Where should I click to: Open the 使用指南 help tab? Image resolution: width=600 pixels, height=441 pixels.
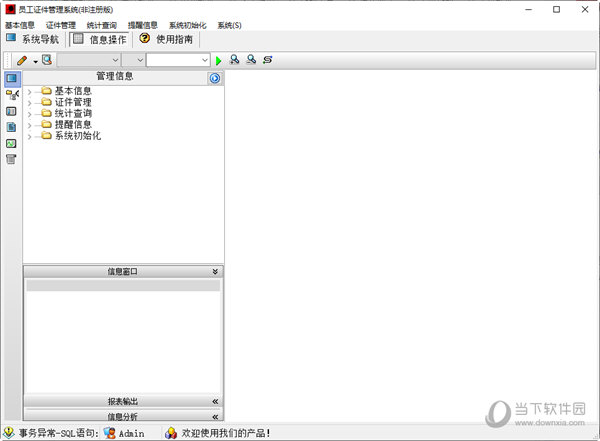point(166,39)
